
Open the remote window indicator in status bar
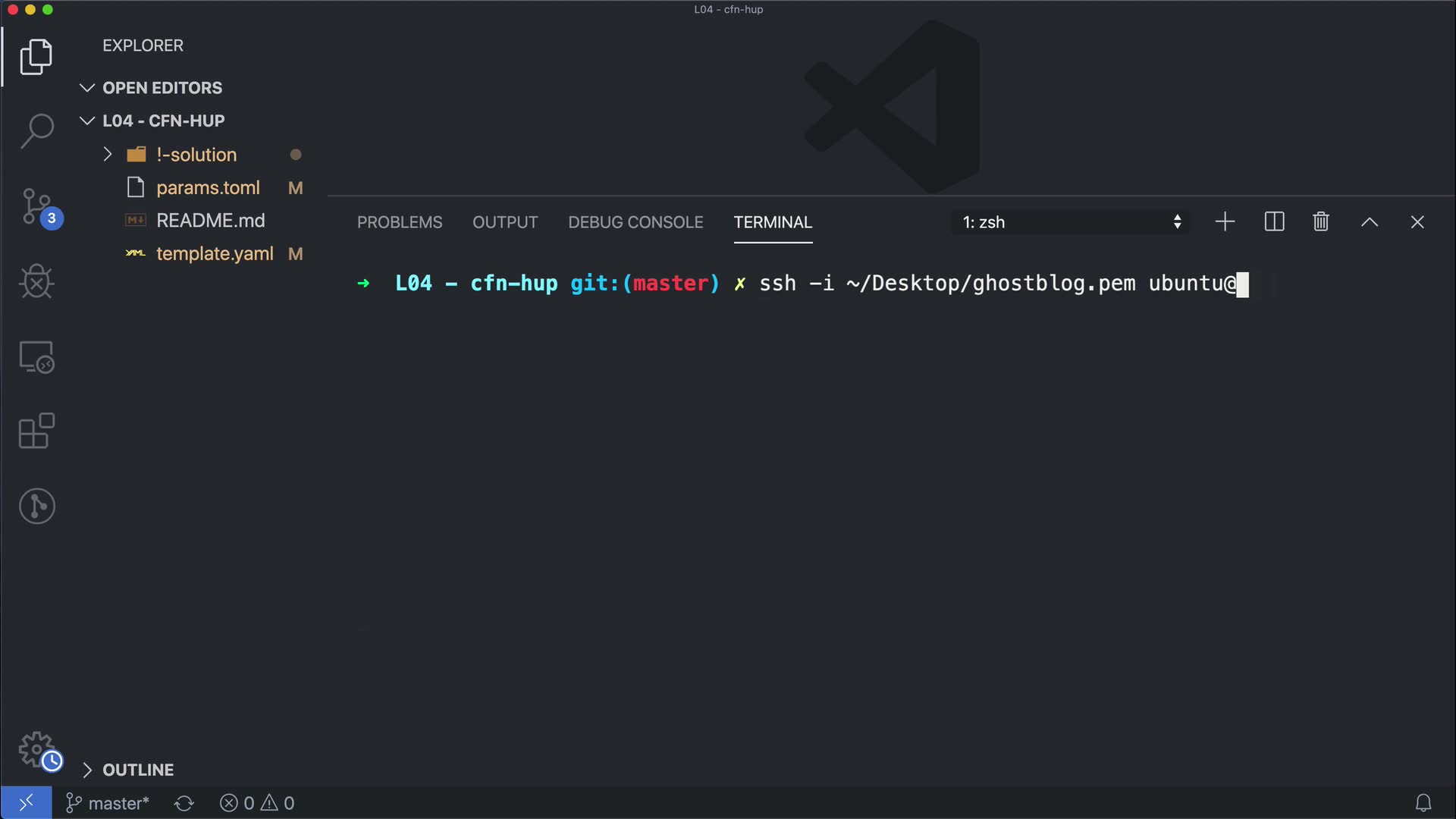click(26, 802)
